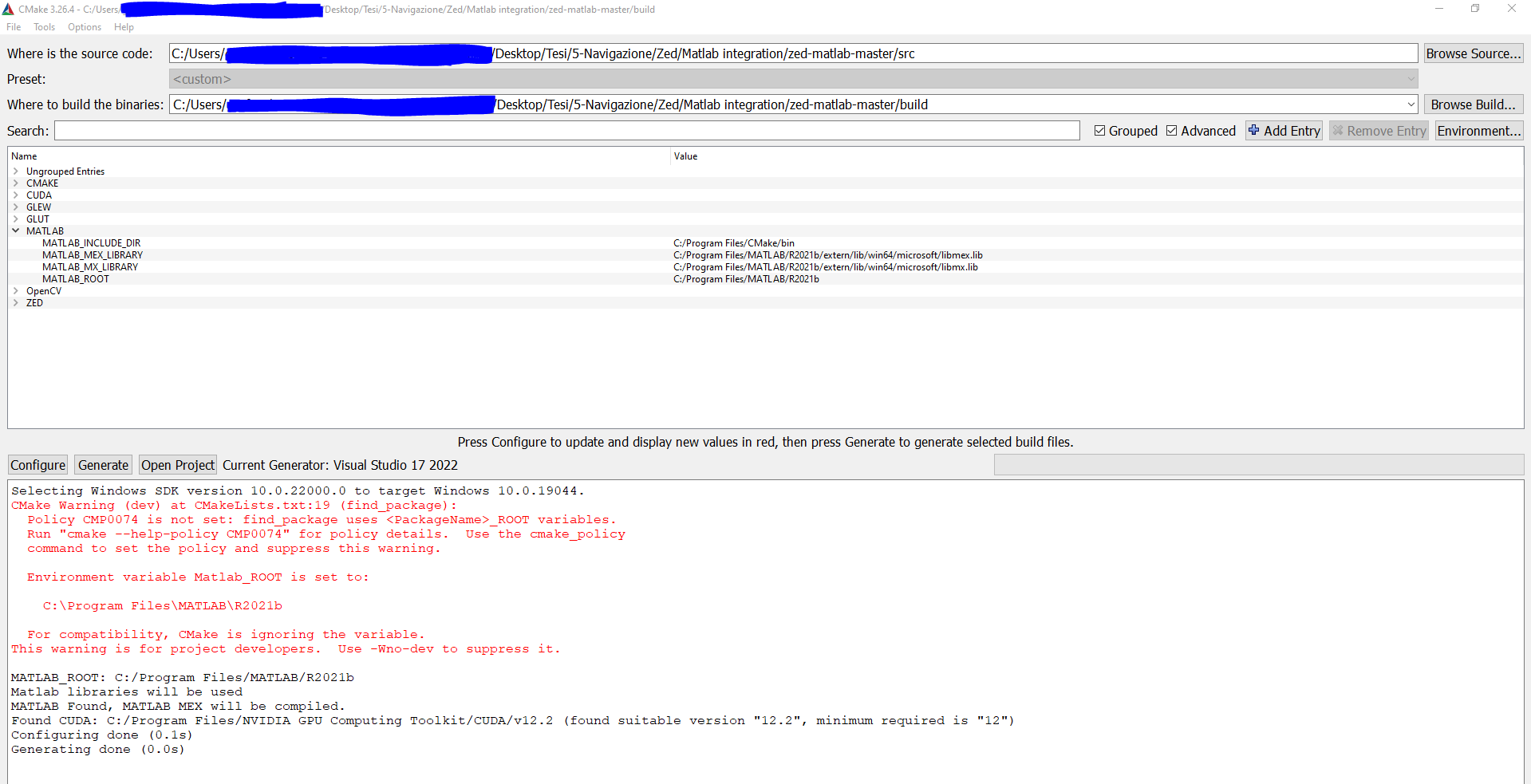Select the MATLAB_MX_LIBRARY entry
This screenshot has height=784, width=1531.
tap(90, 267)
